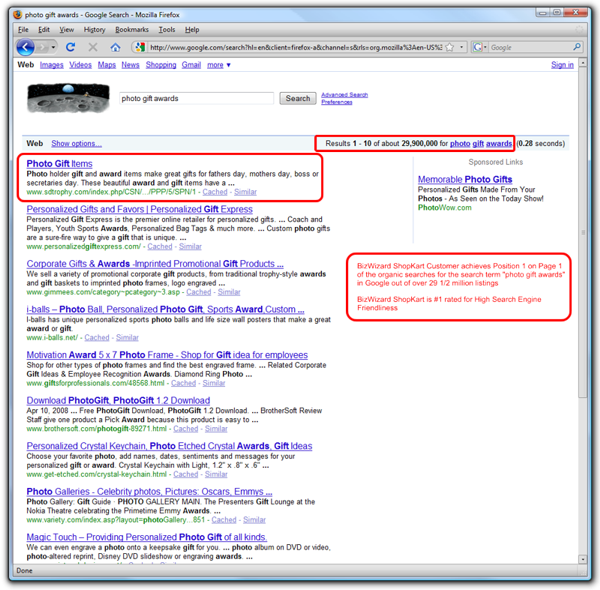The height and width of the screenshot is (590, 600).
Task: Click 'awards' term link in results header
Action: coord(499,143)
